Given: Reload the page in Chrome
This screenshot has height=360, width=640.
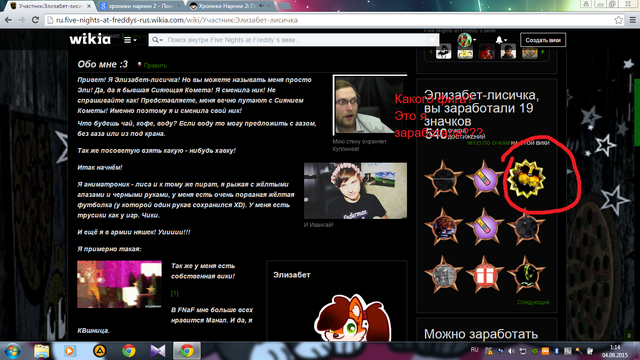Looking at the screenshot, I should 36,20.
